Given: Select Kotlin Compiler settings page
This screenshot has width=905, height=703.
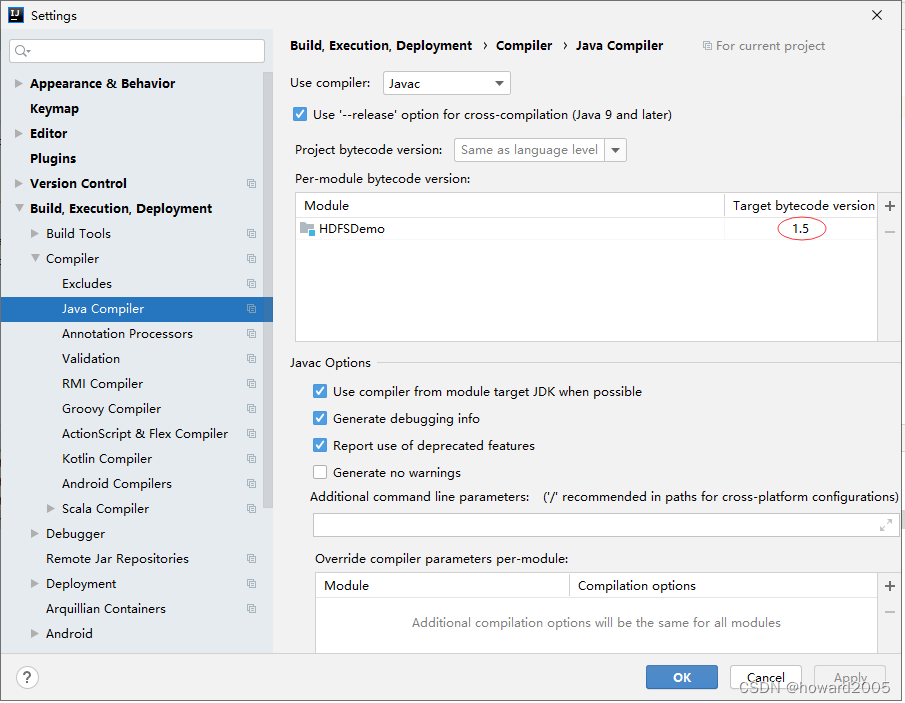Looking at the screenshot, I should 107,459.
